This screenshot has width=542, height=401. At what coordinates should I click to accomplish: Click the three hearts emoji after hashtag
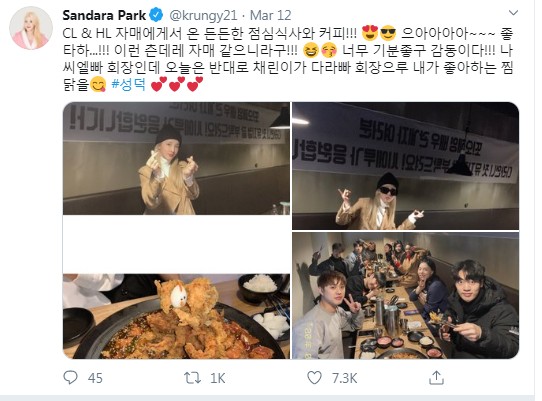click(177, 84)
